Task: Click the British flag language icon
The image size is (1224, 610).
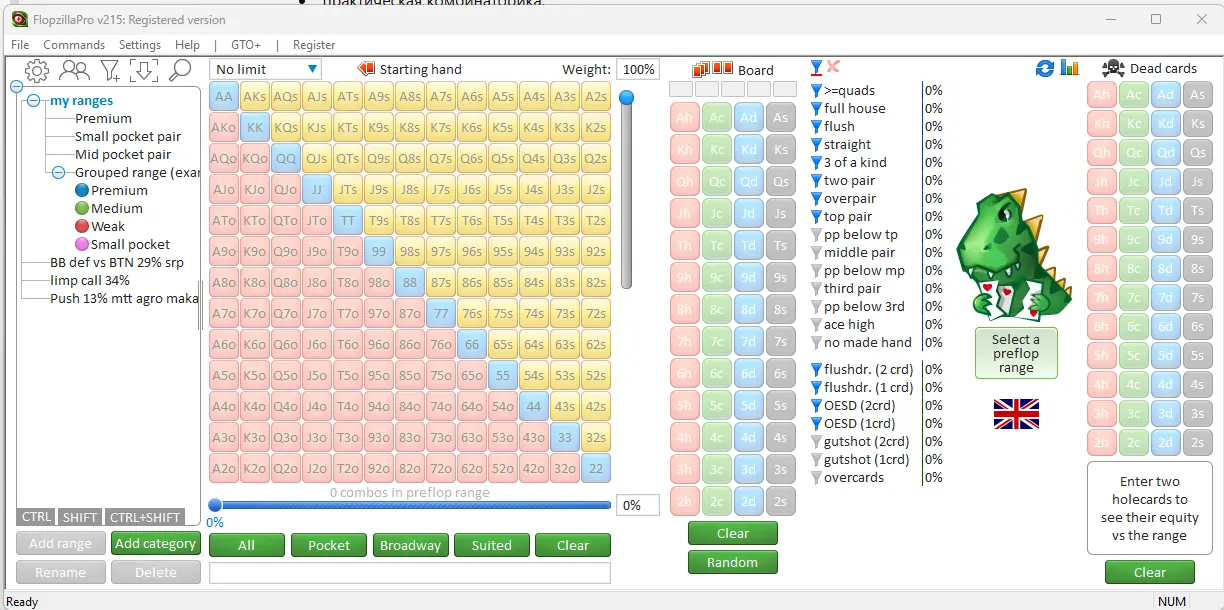Action: pyautogui.click(x=1016, y=414)
